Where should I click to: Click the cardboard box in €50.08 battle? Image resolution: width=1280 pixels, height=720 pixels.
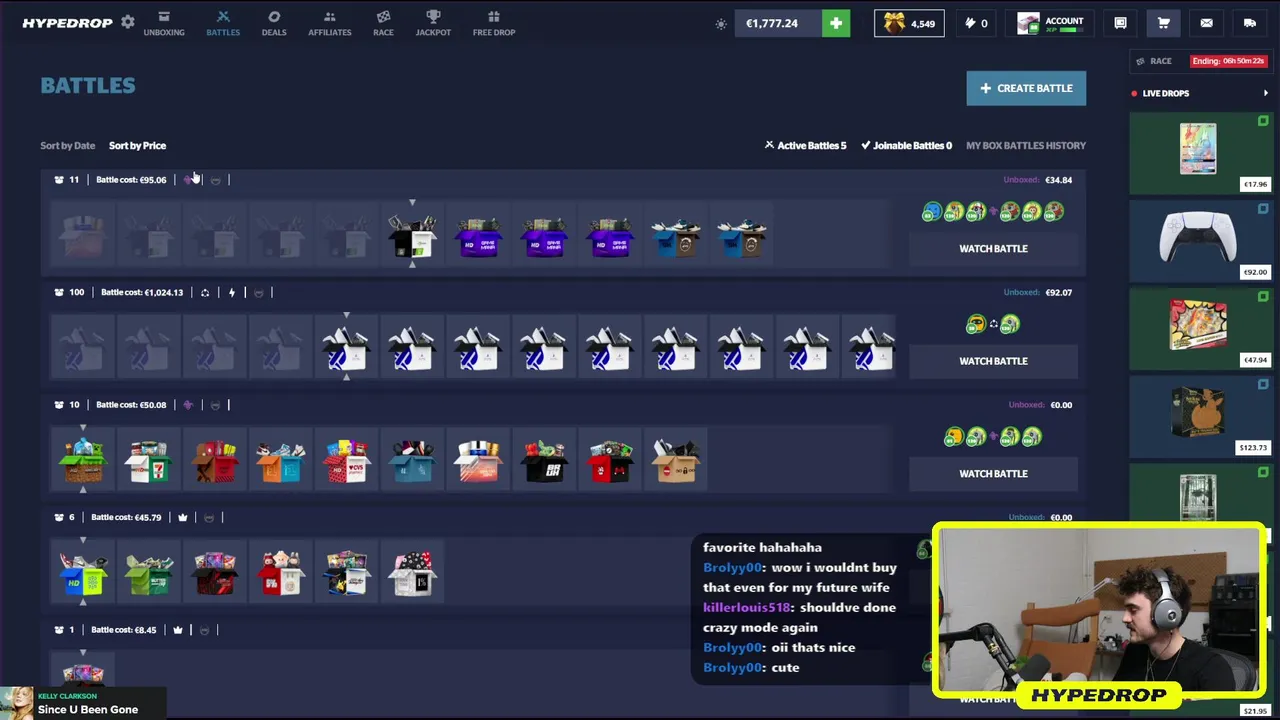point(676,461)
